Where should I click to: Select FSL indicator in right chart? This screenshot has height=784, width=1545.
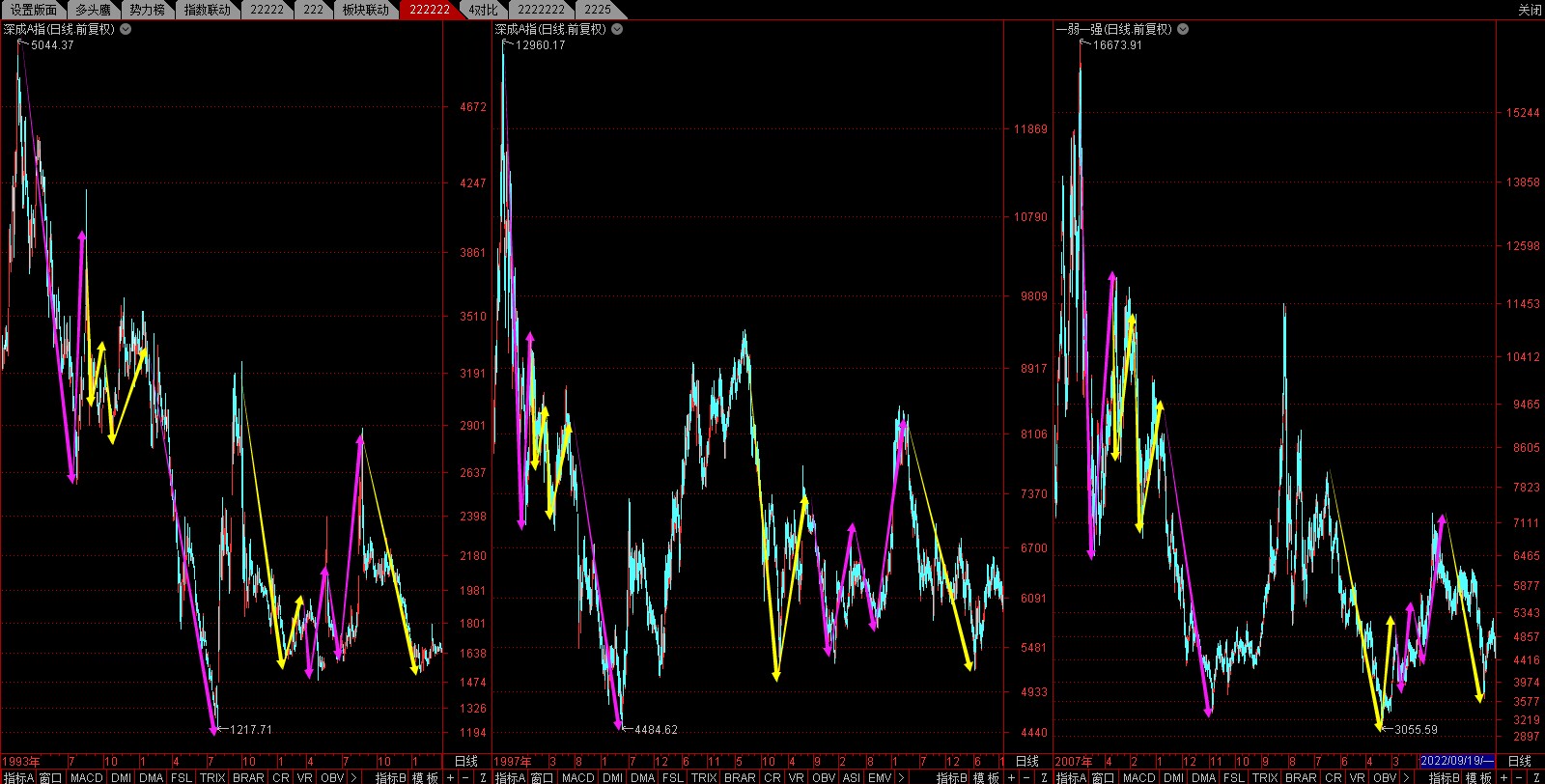[1234, 777]
